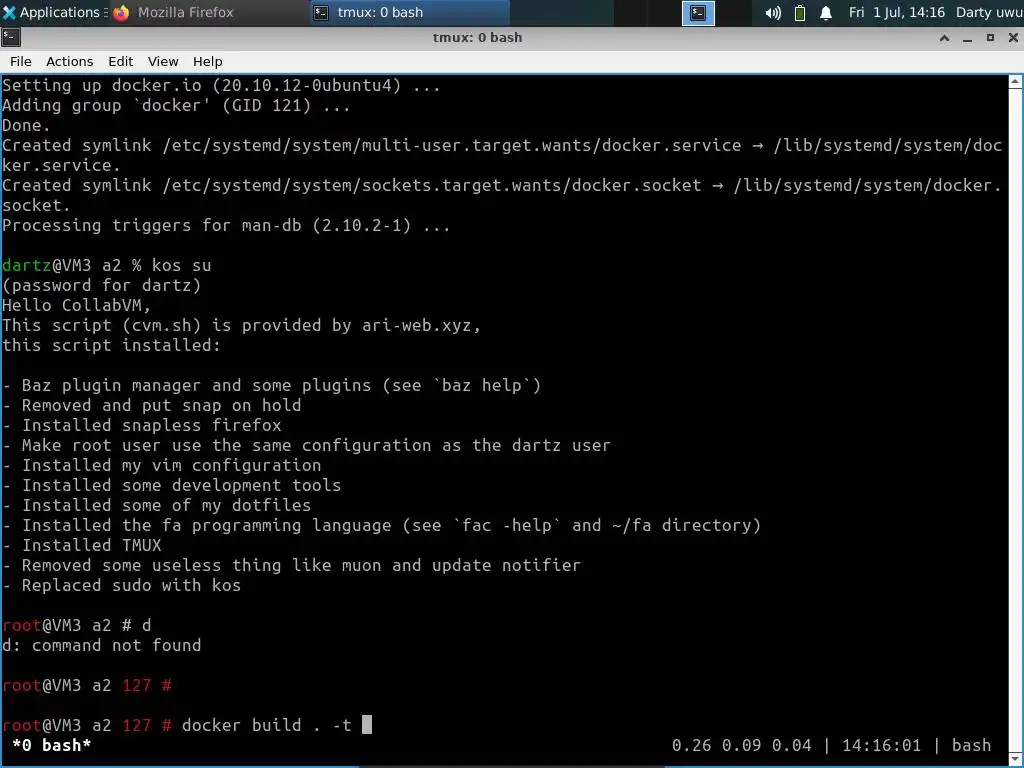Click the 'Installed snapless firefox' line
Viewport: 1024px width, 768px height.
pos(142,425)
